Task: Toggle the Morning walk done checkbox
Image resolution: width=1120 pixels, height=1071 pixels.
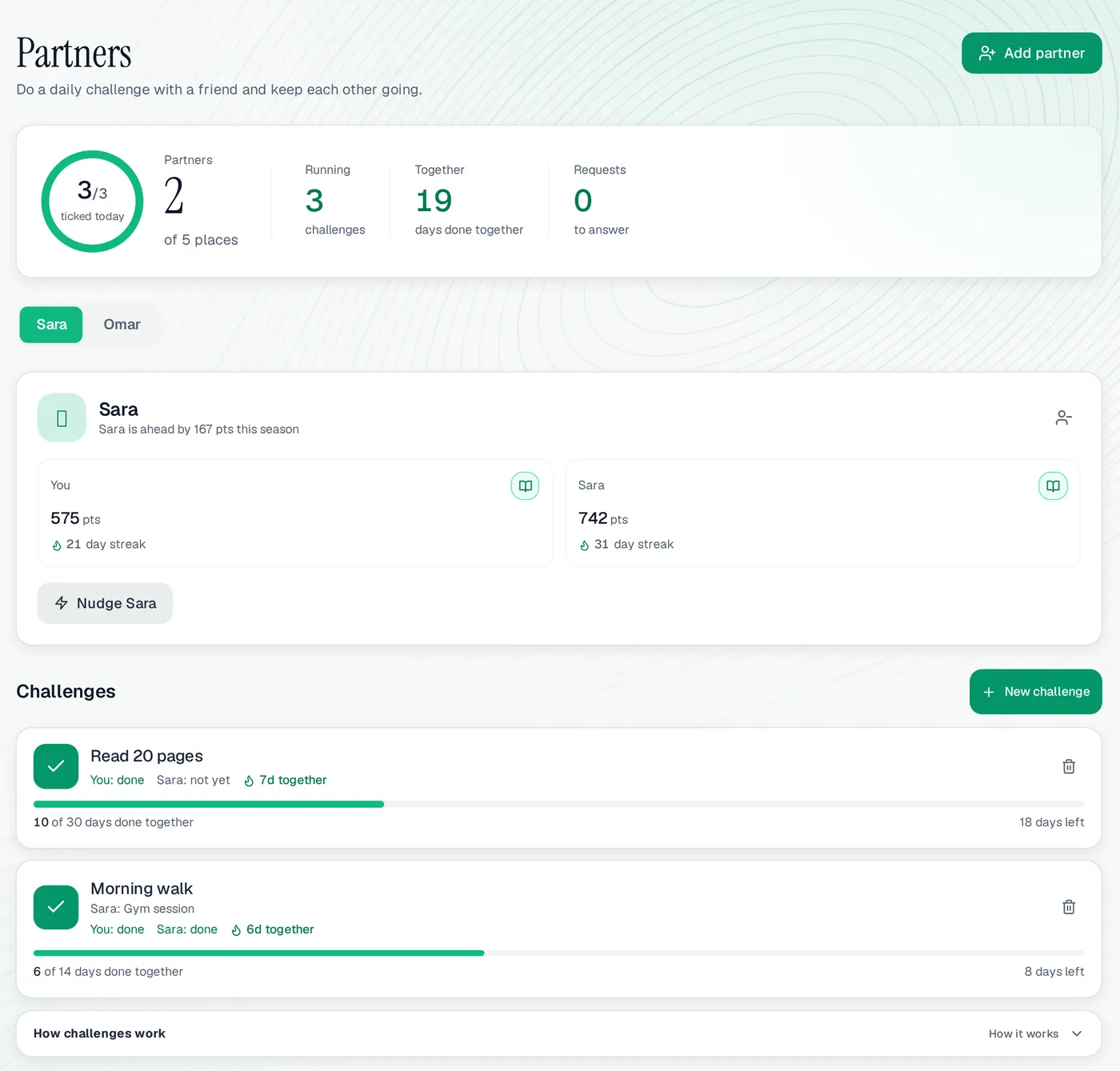Action: pos(56,907)
